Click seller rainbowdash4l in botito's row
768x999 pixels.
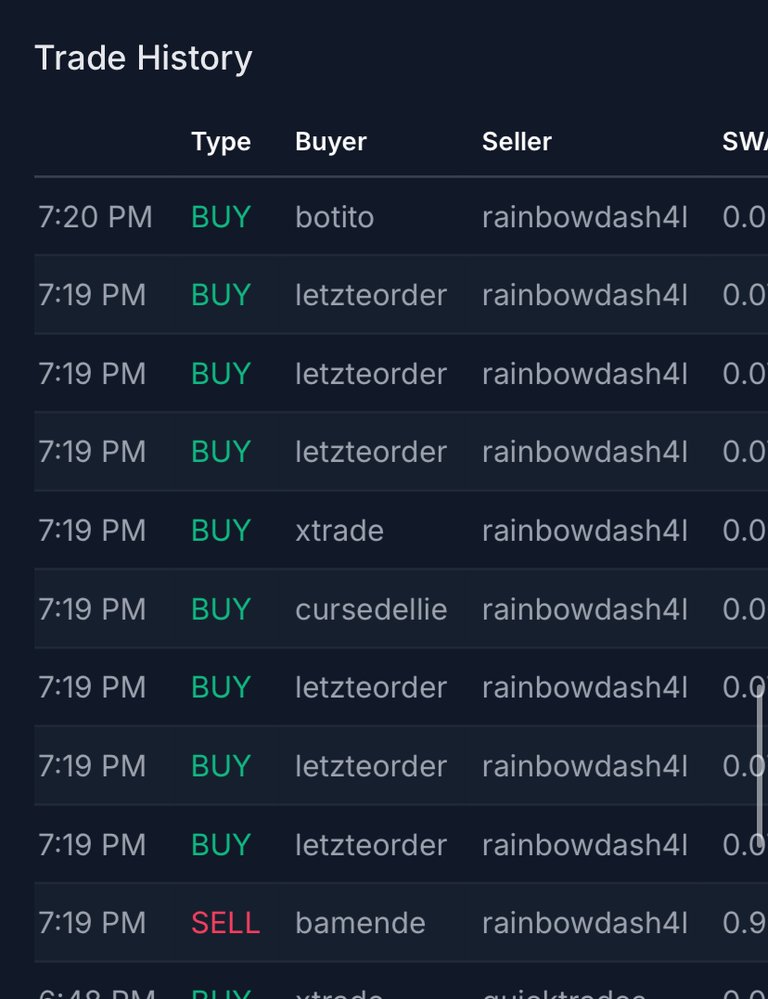click(x=584, y=217)
